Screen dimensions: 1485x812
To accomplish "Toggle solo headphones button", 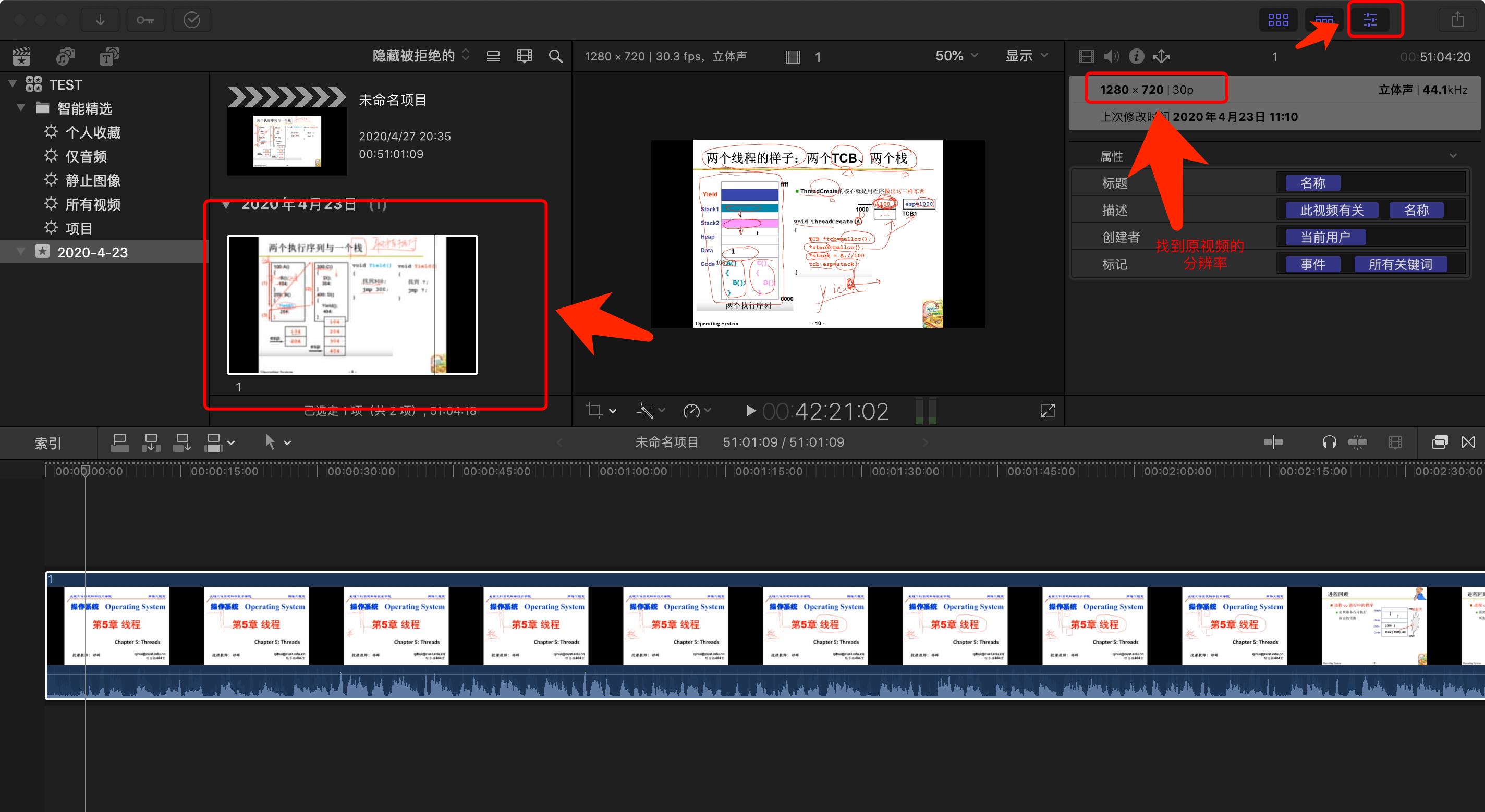I will point(1329,442).
